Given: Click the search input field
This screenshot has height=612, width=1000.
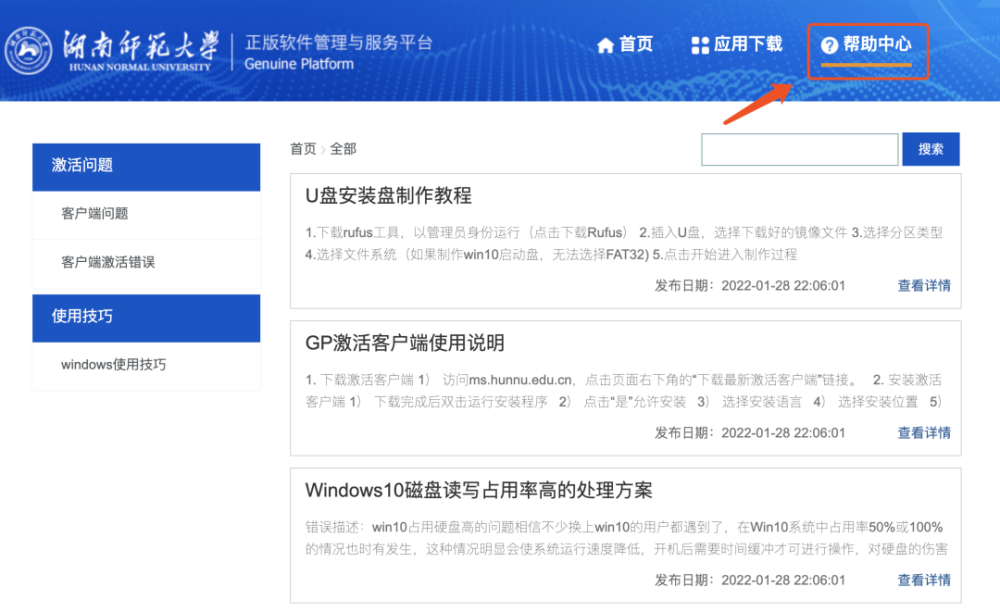Looking at the screenshot, I should (x=800, y=149).
